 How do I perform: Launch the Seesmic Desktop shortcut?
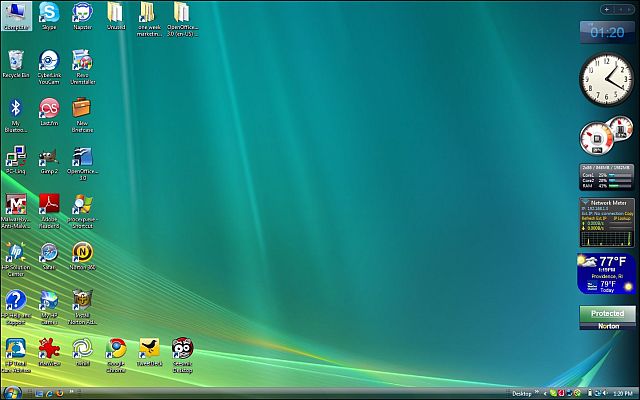[x=182, y=355]
